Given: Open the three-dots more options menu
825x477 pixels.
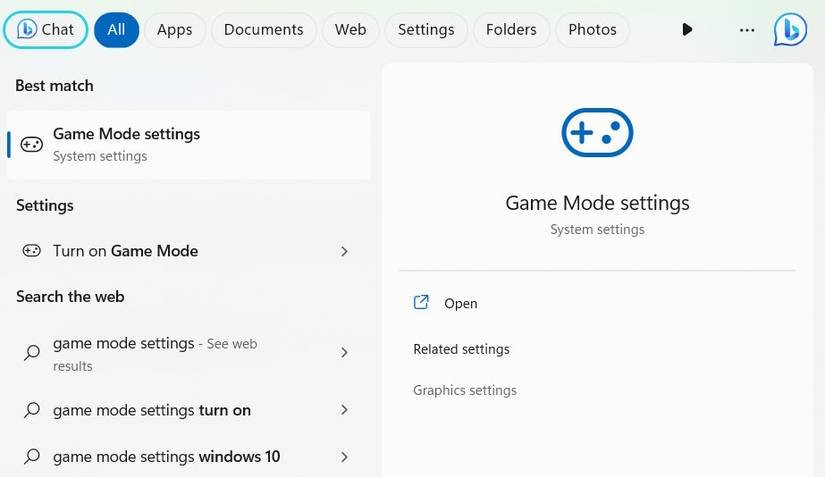Looking at the screenshot, I should tap(747, 30).
